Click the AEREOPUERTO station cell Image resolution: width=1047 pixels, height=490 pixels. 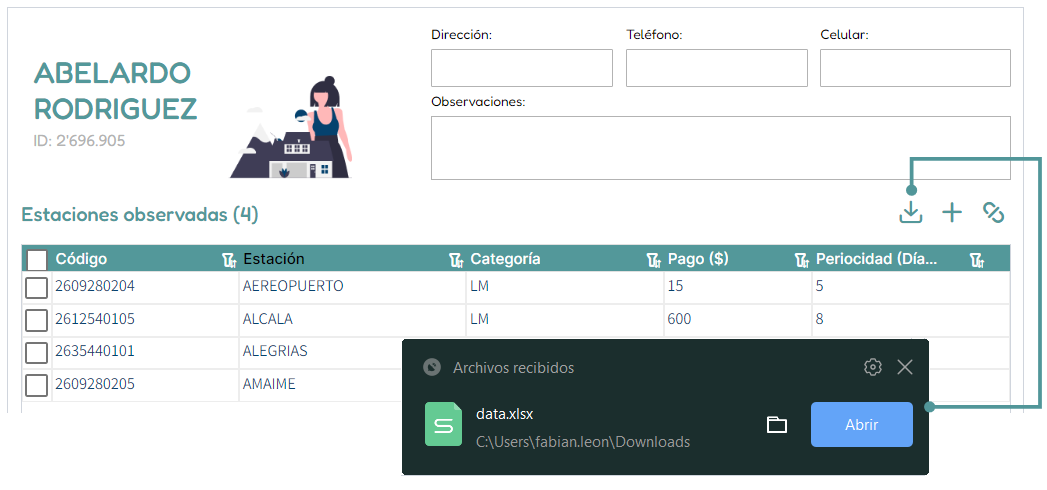tap(293, 286)
